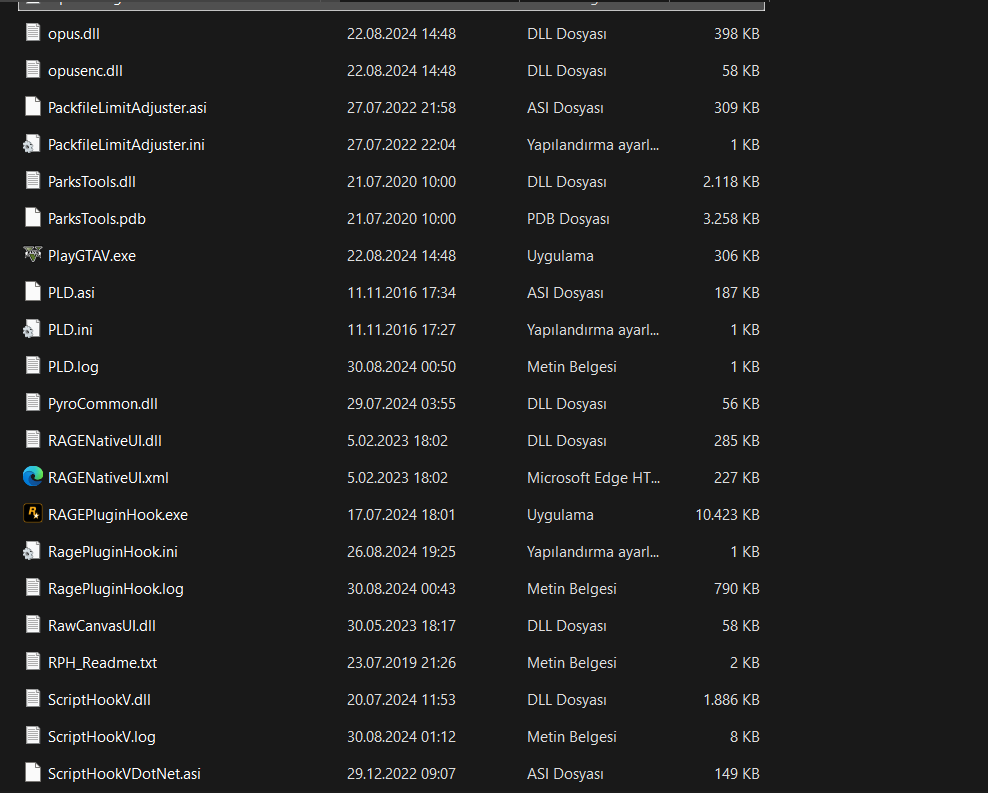Click the RAGEPluginHook.exe Rockstar icon
The image size is (988, 793).
pyautogui.click(x=32, y=514)
